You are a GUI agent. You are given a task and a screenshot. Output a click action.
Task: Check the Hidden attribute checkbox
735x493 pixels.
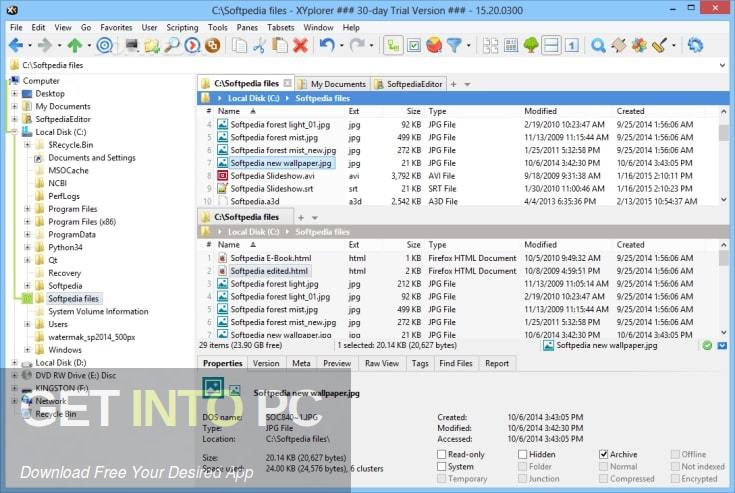[523, 454]
